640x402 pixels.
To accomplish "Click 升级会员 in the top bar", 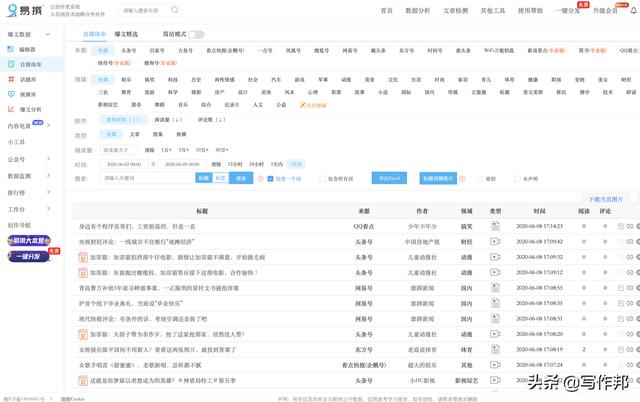I will click(605, 11).
